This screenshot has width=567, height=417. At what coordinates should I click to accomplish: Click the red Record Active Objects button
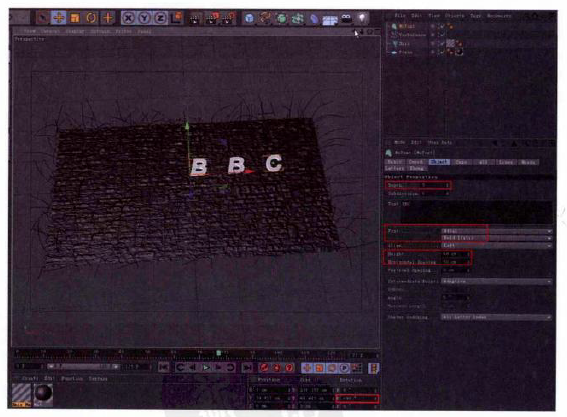point(264,368)
